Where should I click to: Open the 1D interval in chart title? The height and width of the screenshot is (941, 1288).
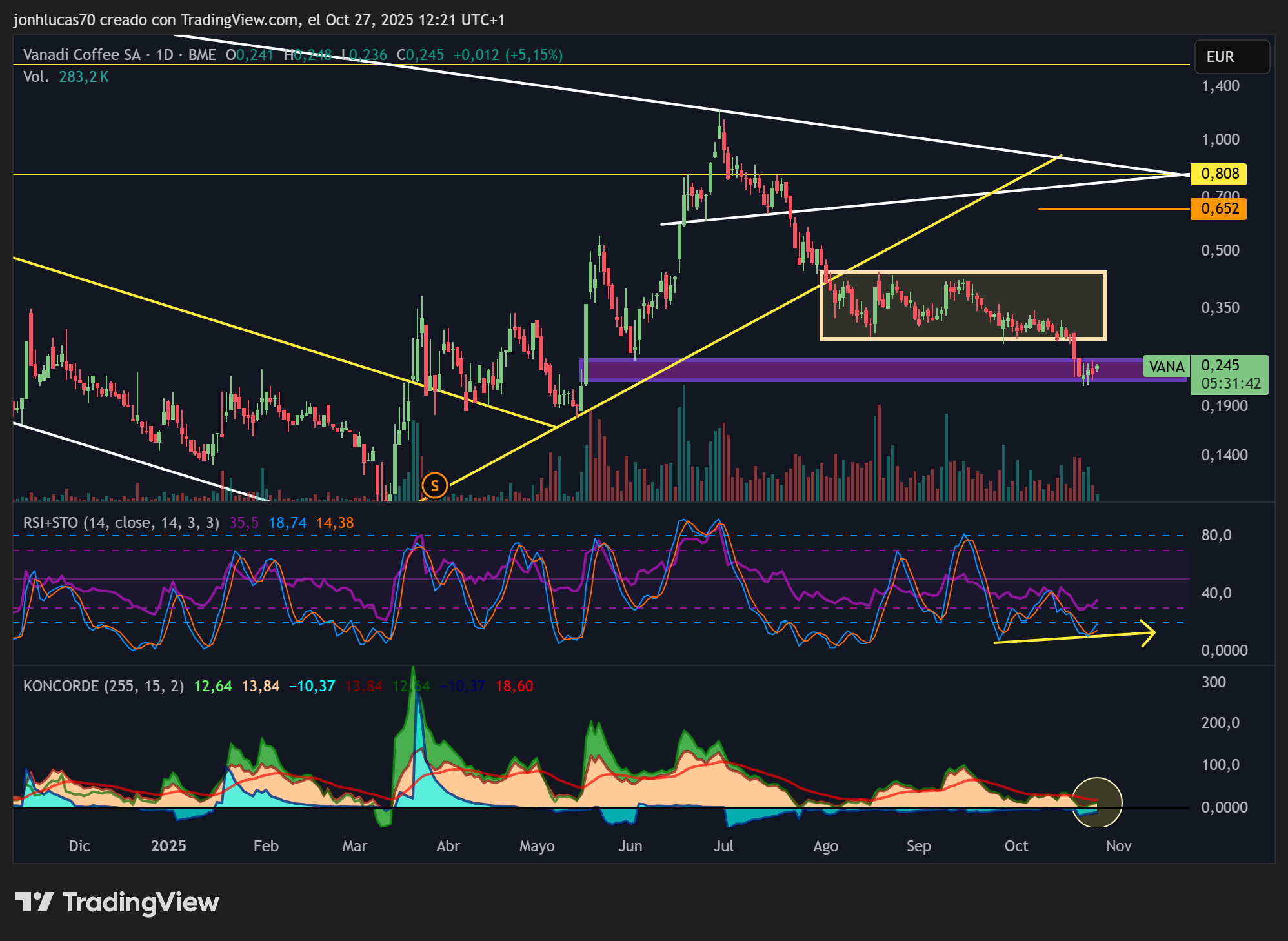pos(165,55)
